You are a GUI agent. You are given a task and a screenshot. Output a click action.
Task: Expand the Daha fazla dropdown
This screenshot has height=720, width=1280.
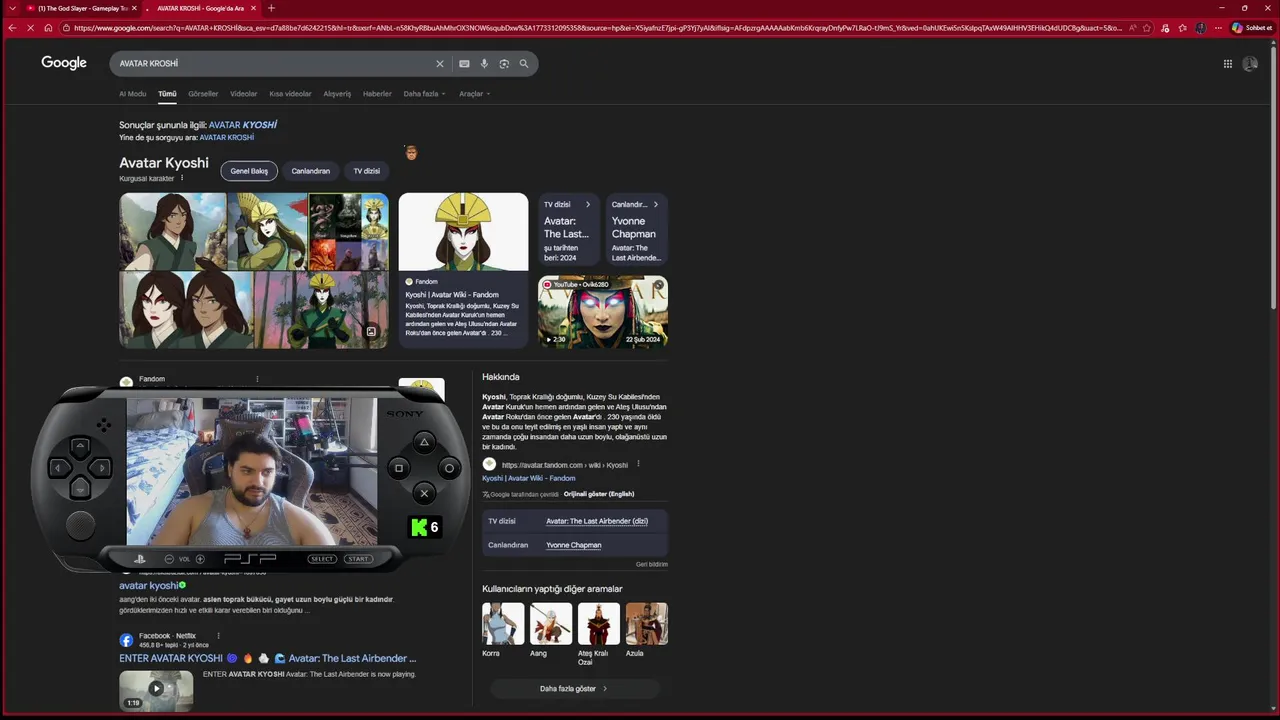click(x=424, y=94)
